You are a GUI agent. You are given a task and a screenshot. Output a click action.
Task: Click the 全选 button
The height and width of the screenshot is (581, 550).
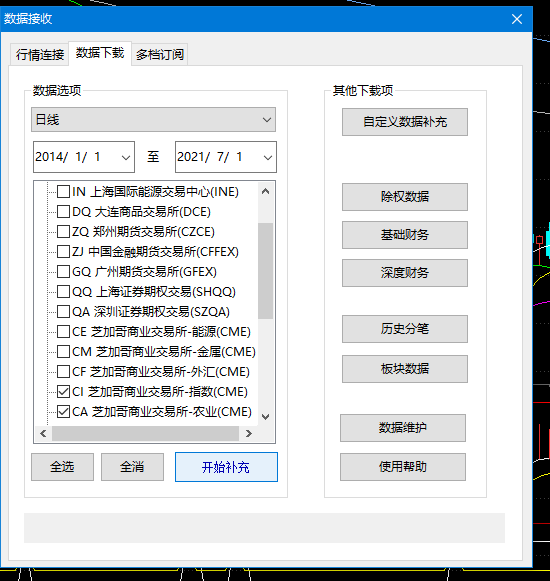coord(62,467)
